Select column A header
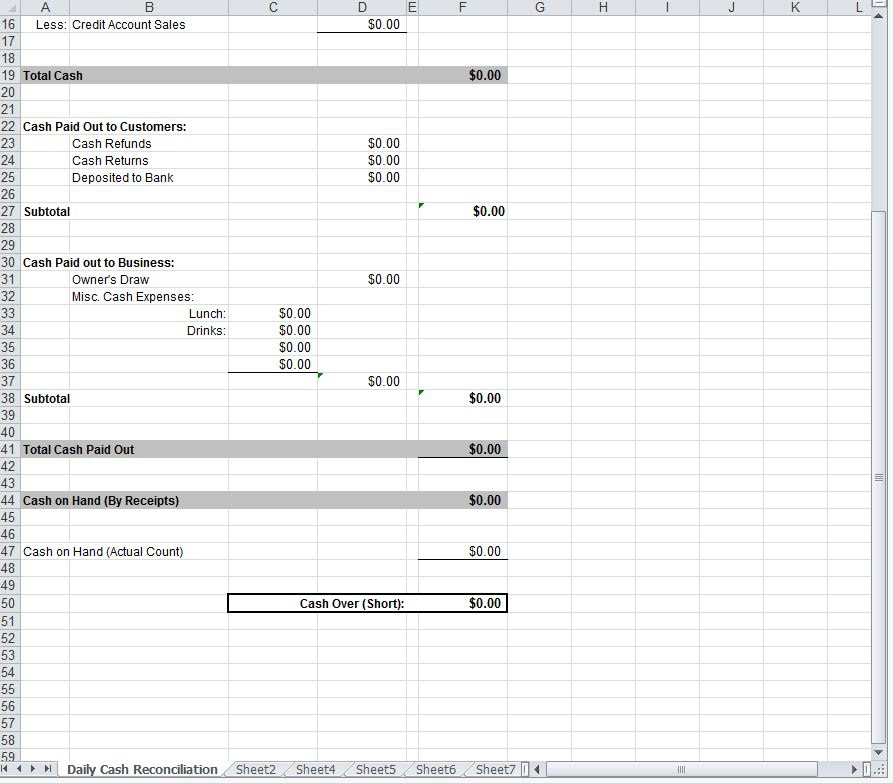Image resolution: width=893 pixels, height=783 pixels. pyautogui.click(x=45, y=7)
